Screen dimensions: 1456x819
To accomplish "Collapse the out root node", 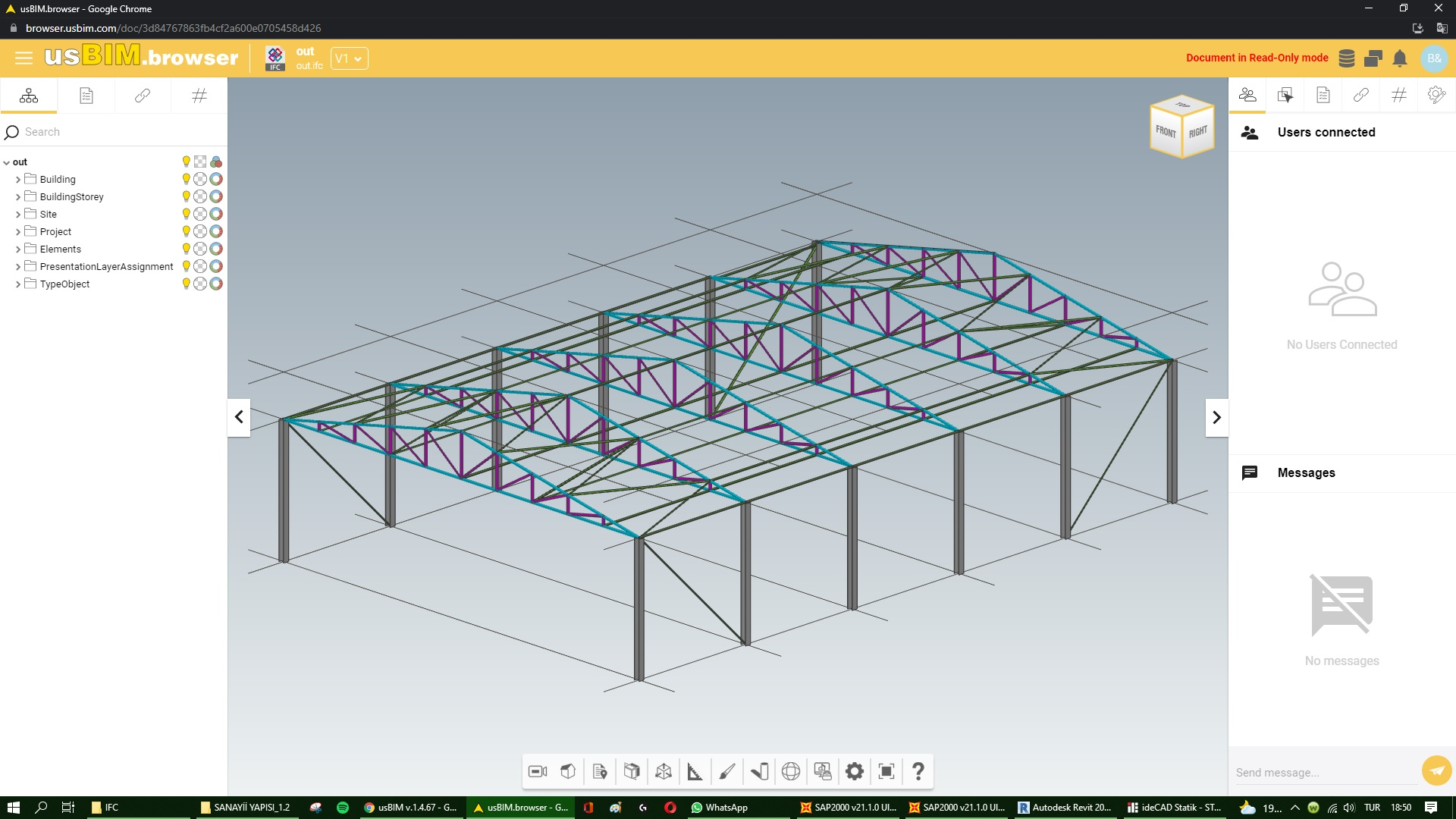I will pyautogui.click(x=7, y=162).
